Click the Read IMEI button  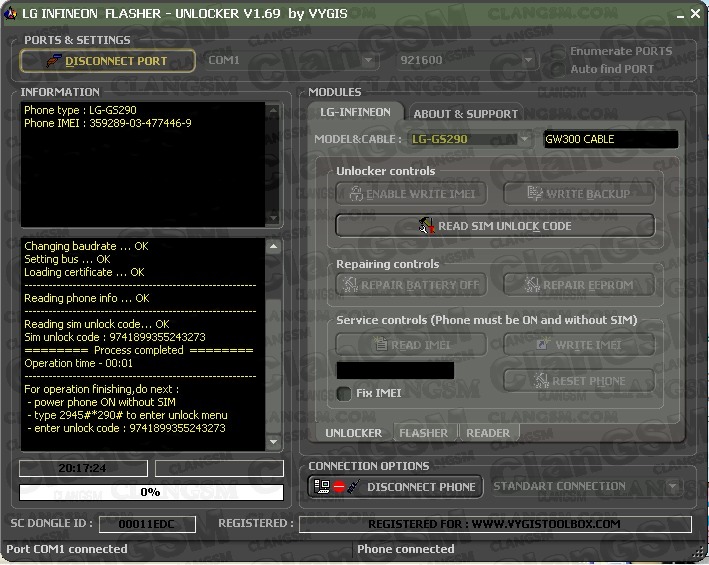pos(411,345)
